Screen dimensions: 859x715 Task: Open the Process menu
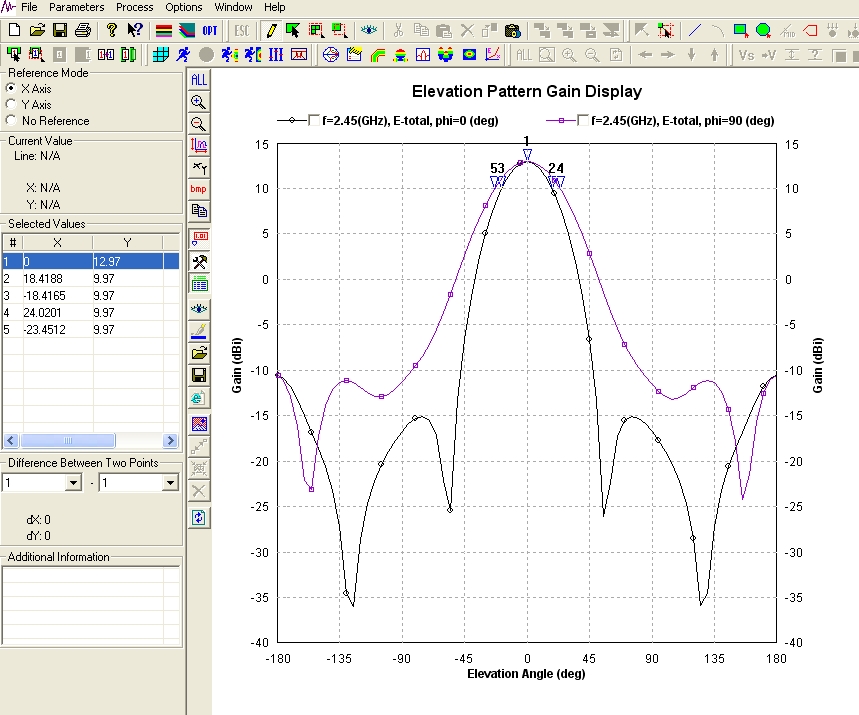(x=134, y=7)
